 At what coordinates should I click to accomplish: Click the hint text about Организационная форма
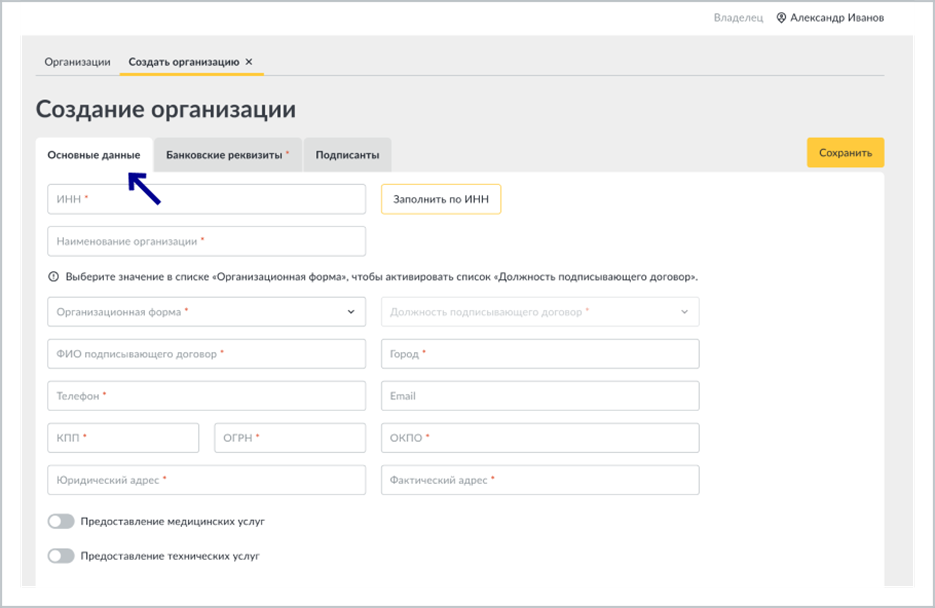pyautogui.click(x=382, y=277)
